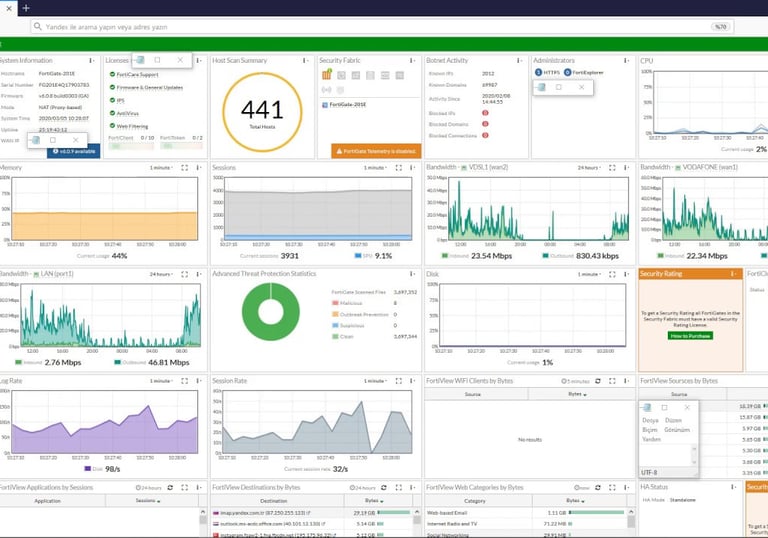Screen dimensions: 768x538
Task: Click the blue 'v6.0.9 available' firmware button
Action: click(x=73, y=151)
